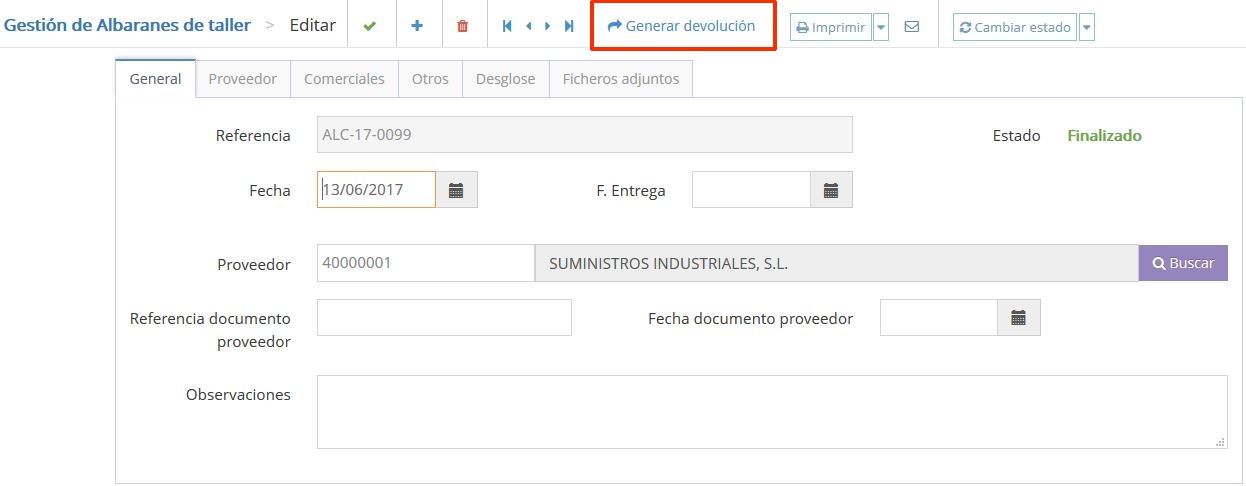
Task: Click the Proveedor code field 40000001
Action: point(425,263)
